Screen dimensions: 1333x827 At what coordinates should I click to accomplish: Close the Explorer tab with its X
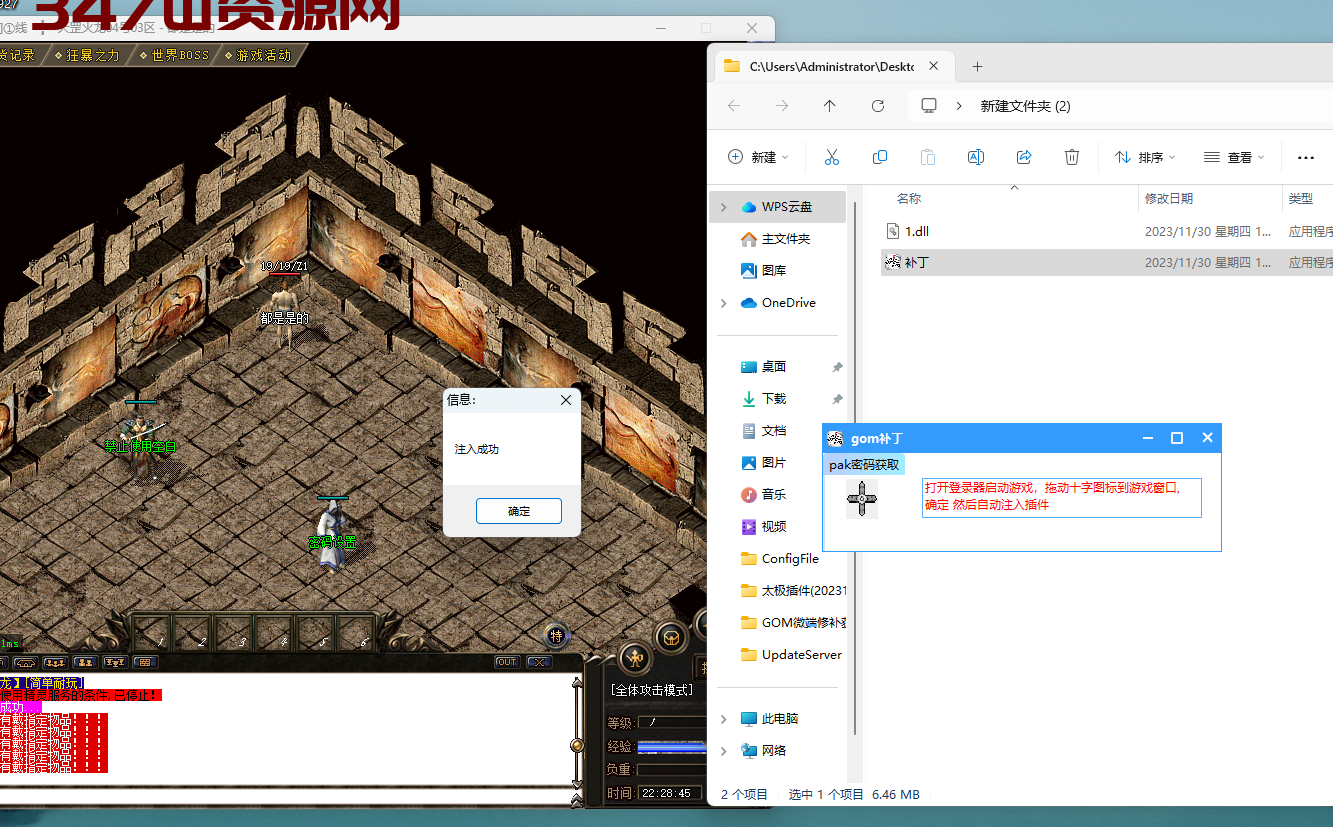(934, 66)
